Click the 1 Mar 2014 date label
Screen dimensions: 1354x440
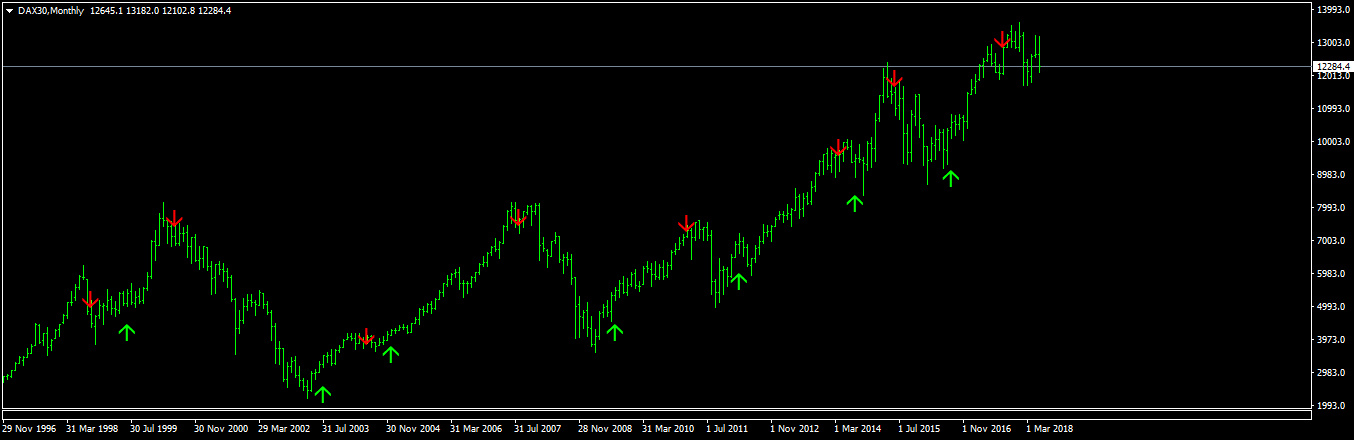[x=858, y=428]
